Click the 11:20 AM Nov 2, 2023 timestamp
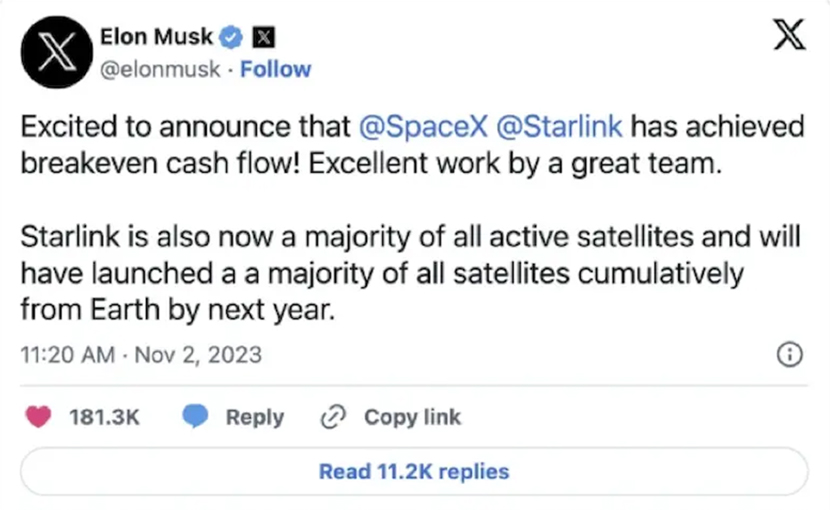The height and width of the screenshot is (510, 830). point(141,354)
